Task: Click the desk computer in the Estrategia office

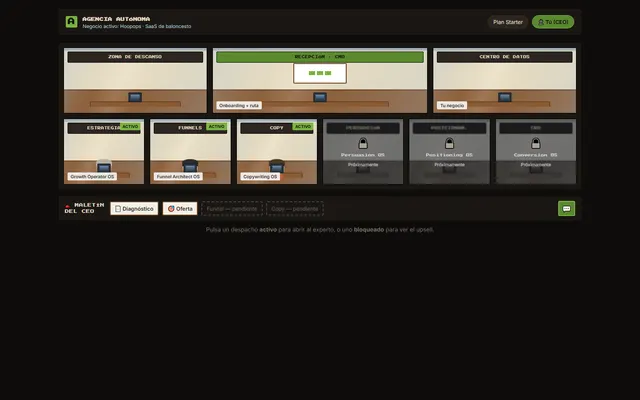Action: (104, 167)
